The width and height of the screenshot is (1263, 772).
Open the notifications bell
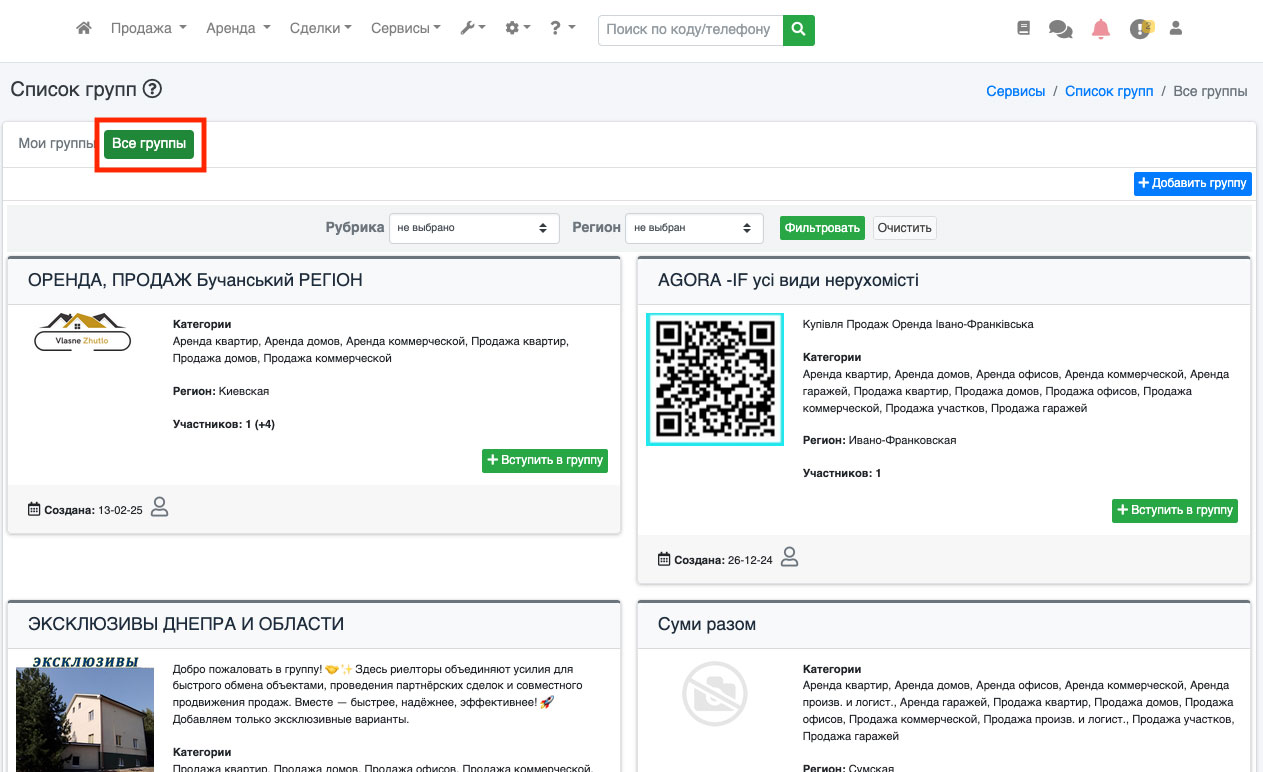[x=1101, y=29]
